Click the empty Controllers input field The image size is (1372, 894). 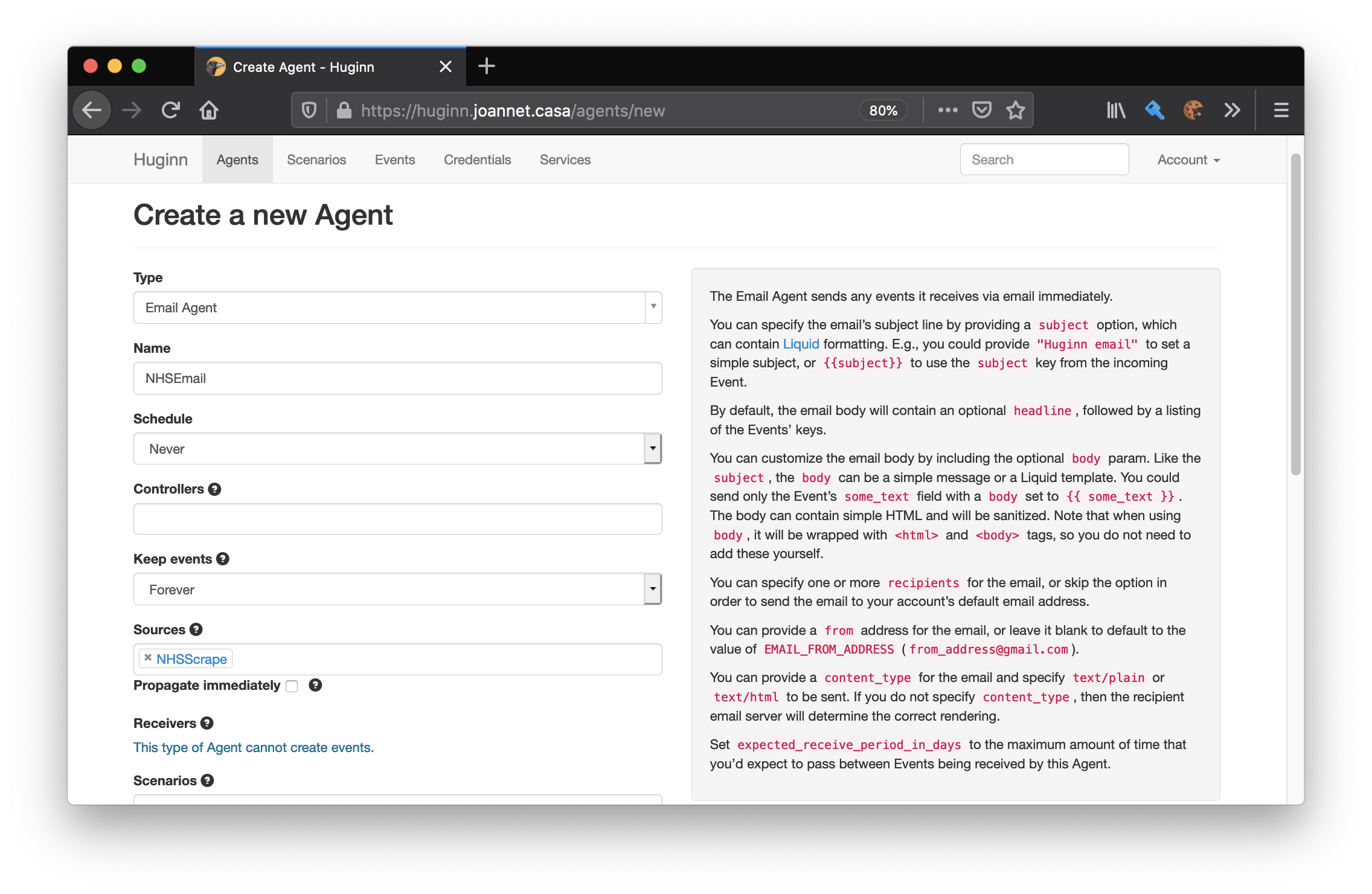pyautogui.click(x=397, y=519)
